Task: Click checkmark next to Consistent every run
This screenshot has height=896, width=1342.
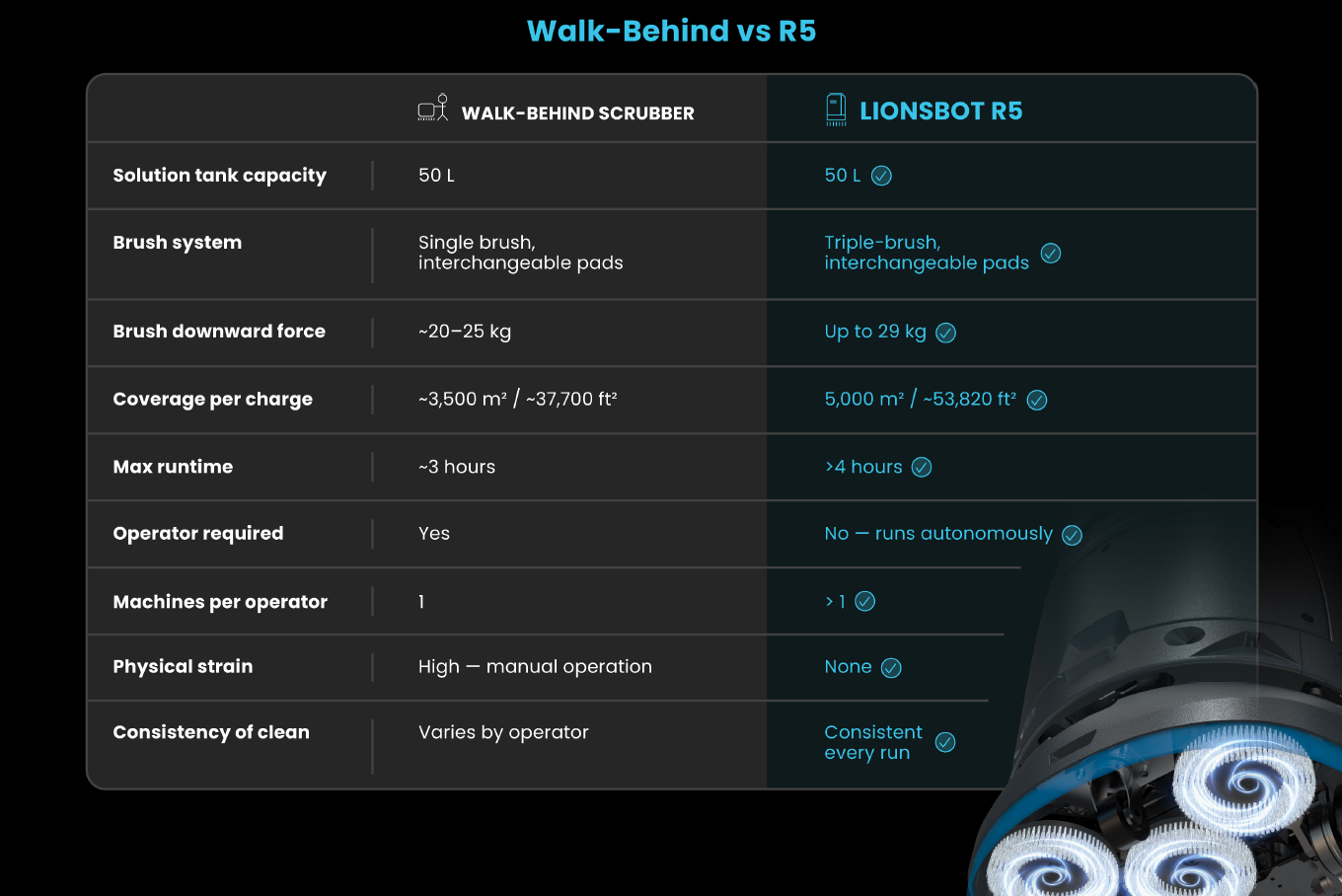Action: [x=945, y=742]
